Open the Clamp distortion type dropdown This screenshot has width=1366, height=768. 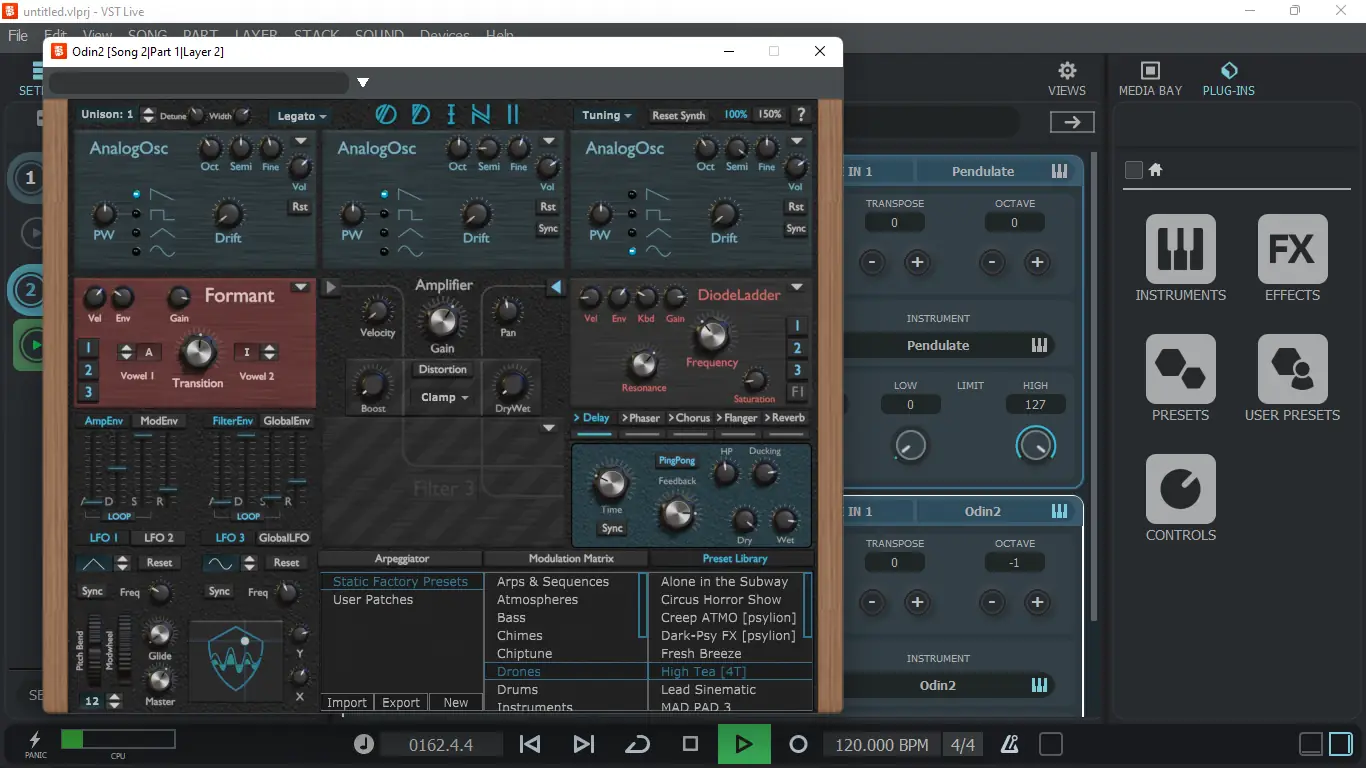coord(444,397)
